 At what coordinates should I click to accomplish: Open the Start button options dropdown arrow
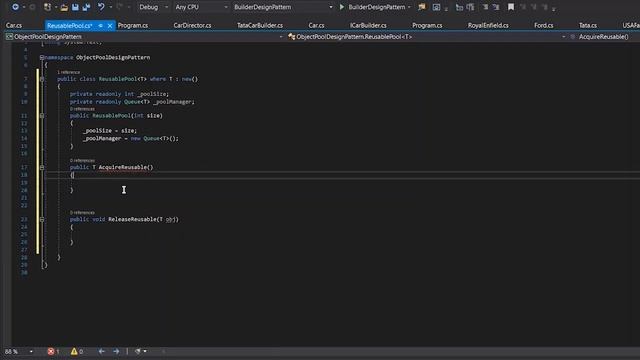coord(409,7)
